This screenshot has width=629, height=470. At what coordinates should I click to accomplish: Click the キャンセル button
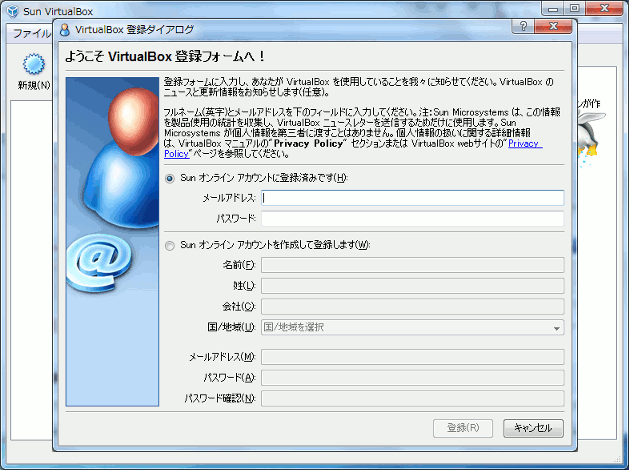tap(533, 428)
